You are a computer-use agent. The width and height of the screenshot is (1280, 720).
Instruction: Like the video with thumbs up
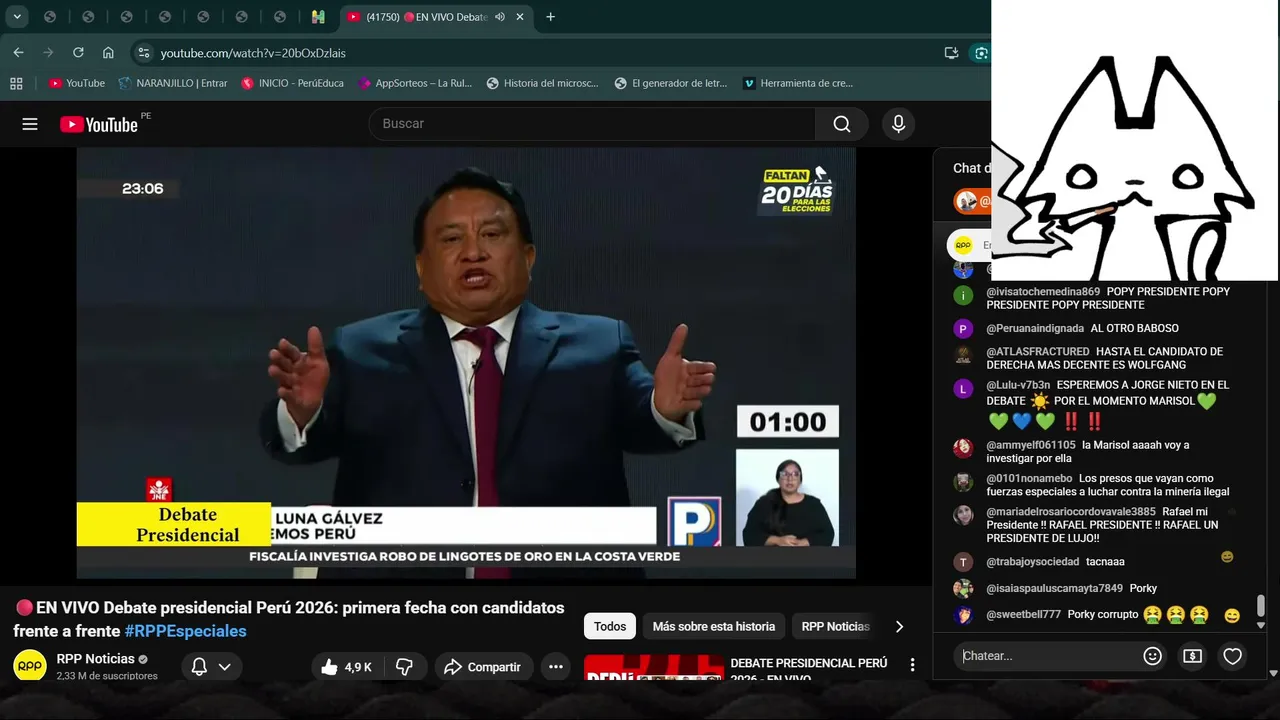pyautogui.click(x=346, y=667)
